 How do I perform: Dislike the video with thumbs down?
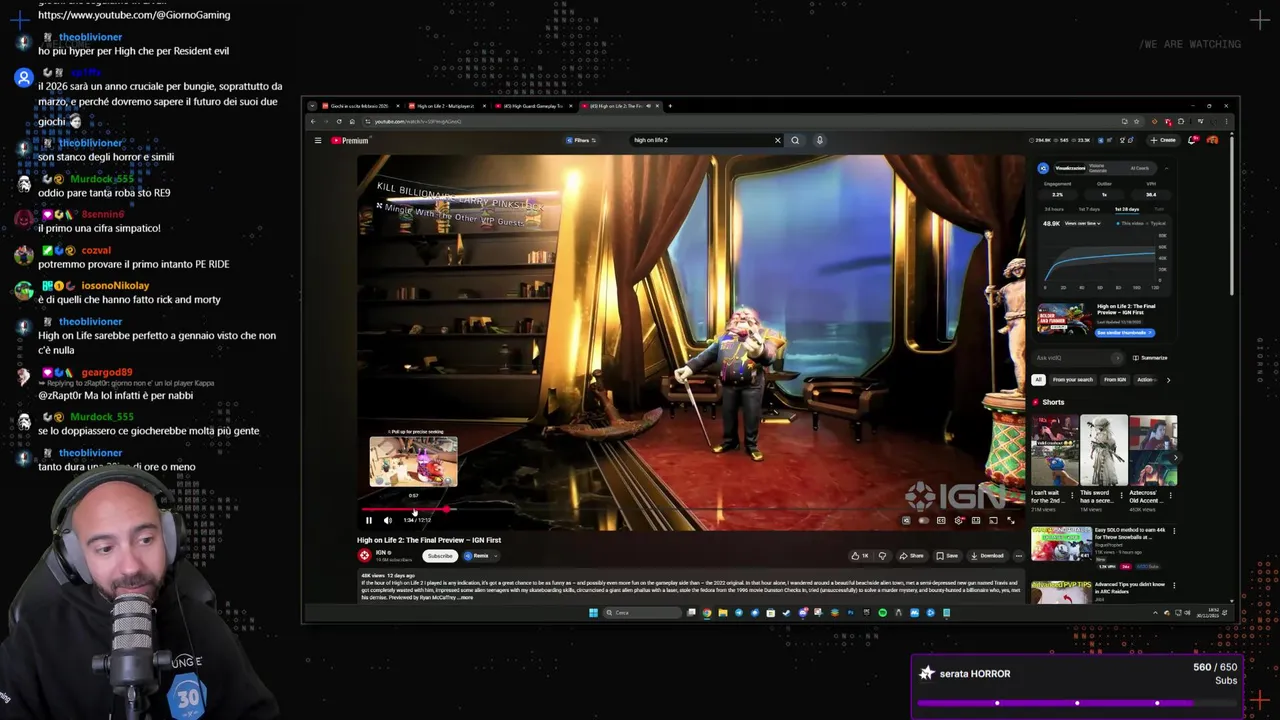click(883, 556)
